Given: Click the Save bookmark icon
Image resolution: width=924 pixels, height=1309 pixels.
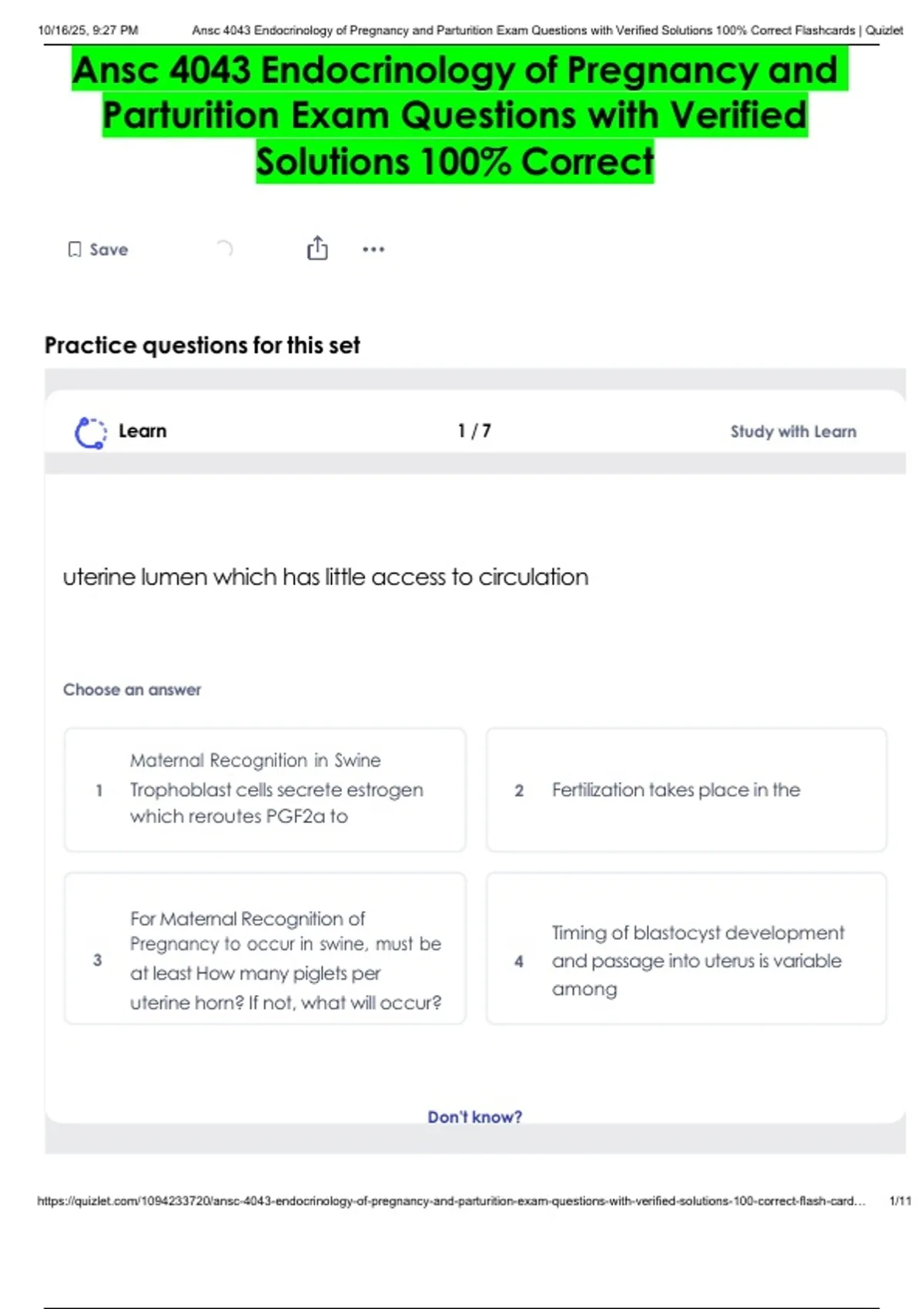Looking at the screenshot, I should point(75,249).
